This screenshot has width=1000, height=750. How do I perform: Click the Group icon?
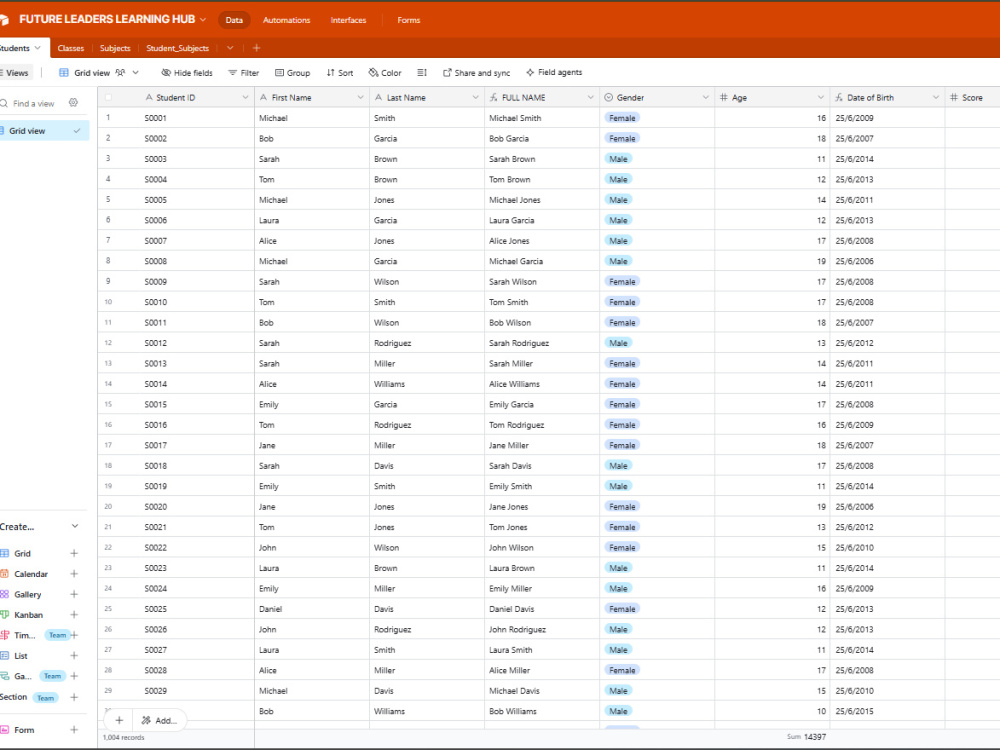[x=279, y=73]
